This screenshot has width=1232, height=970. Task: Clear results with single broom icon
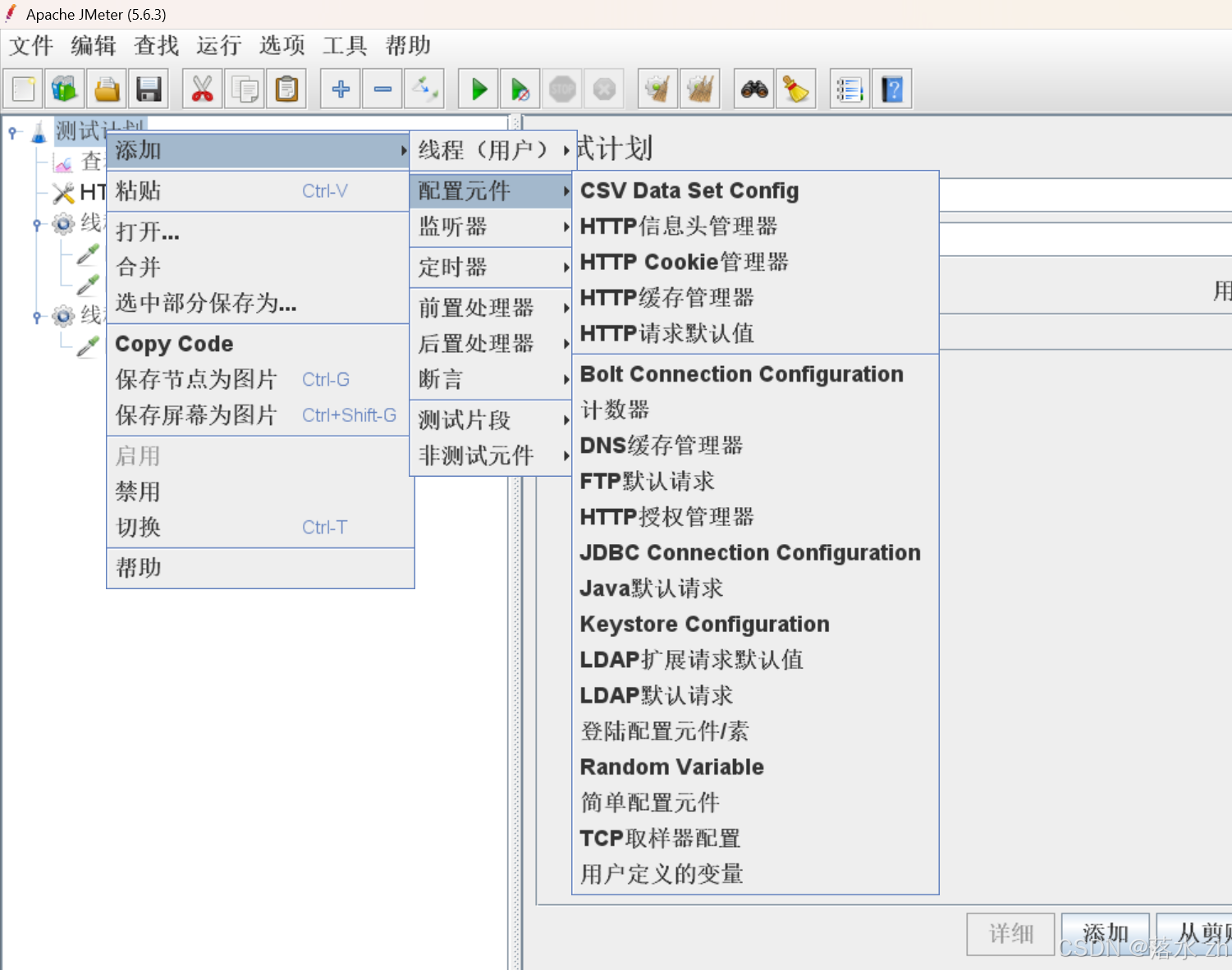(658, 89)
